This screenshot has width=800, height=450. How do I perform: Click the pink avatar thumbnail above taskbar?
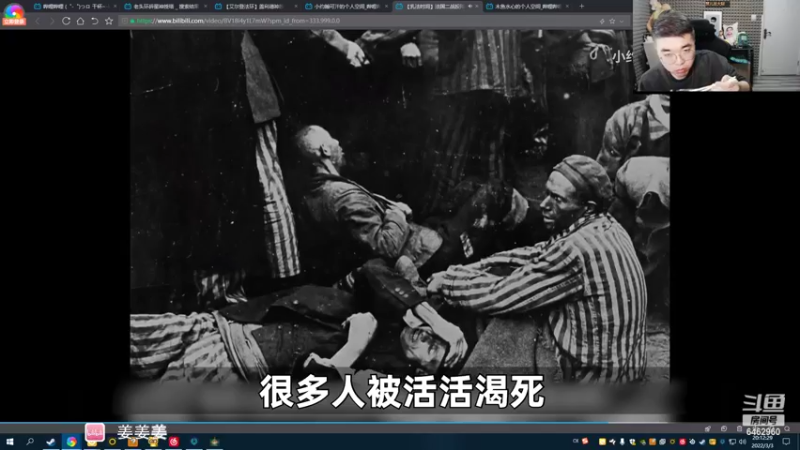click(94, 432)
